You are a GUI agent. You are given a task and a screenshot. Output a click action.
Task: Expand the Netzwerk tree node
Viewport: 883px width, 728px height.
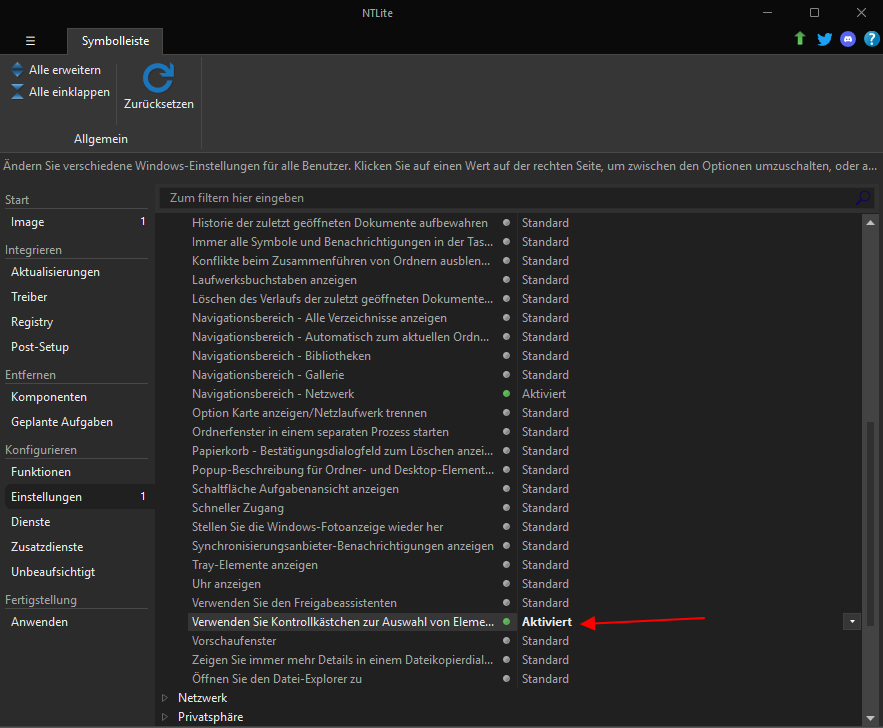point(165,698)
